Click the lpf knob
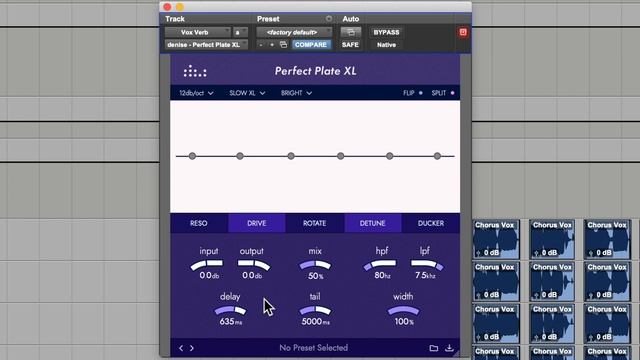The width and height of the screenshot is (640, 360). [x=427, y=264]
